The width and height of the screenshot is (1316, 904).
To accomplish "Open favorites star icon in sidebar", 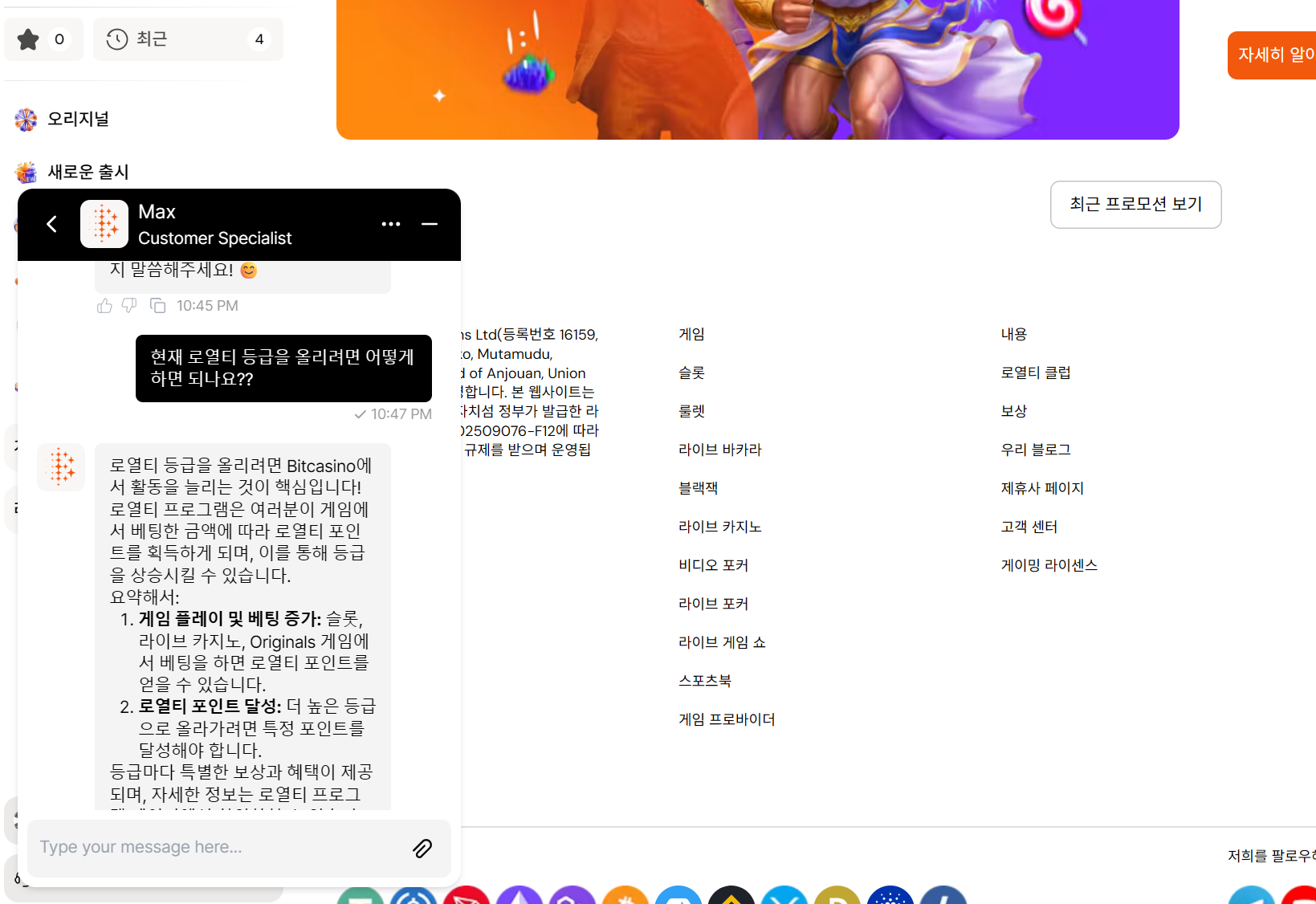I will click(x=43, y=39).
